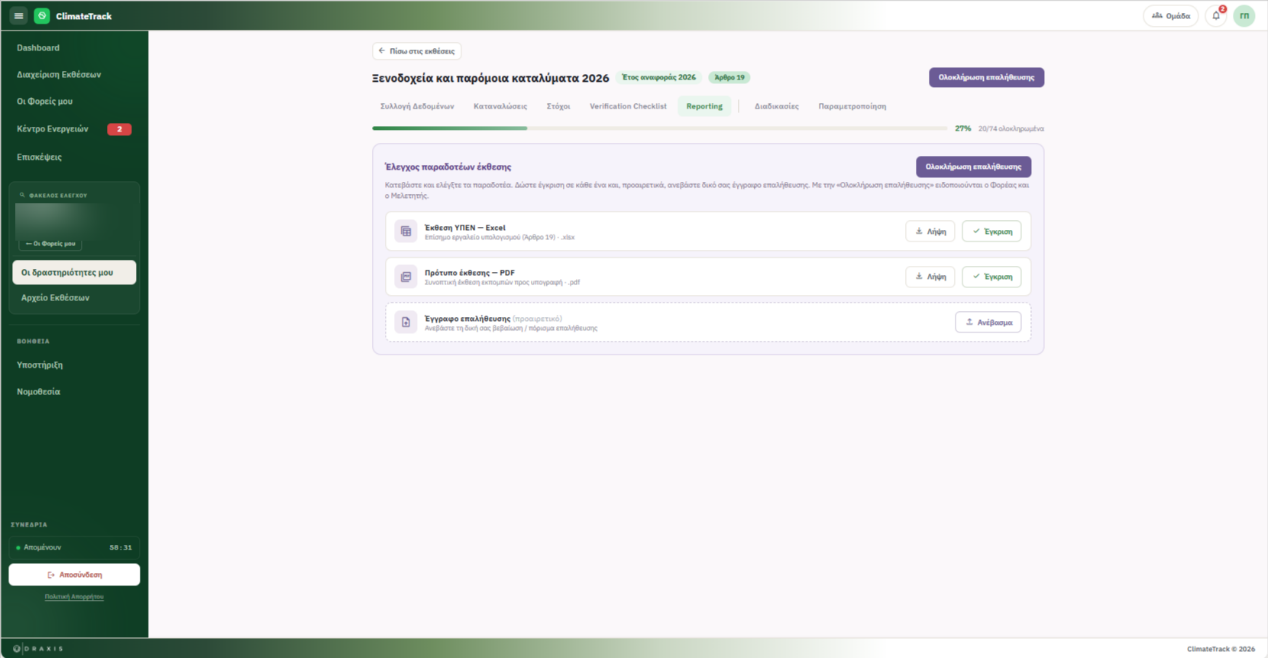Approve the Έκθεση ΥΠΕΝ Excel deliverable
Image resolution: width=1268 pixels, height=658 pixels.
(x=991, y=231)
